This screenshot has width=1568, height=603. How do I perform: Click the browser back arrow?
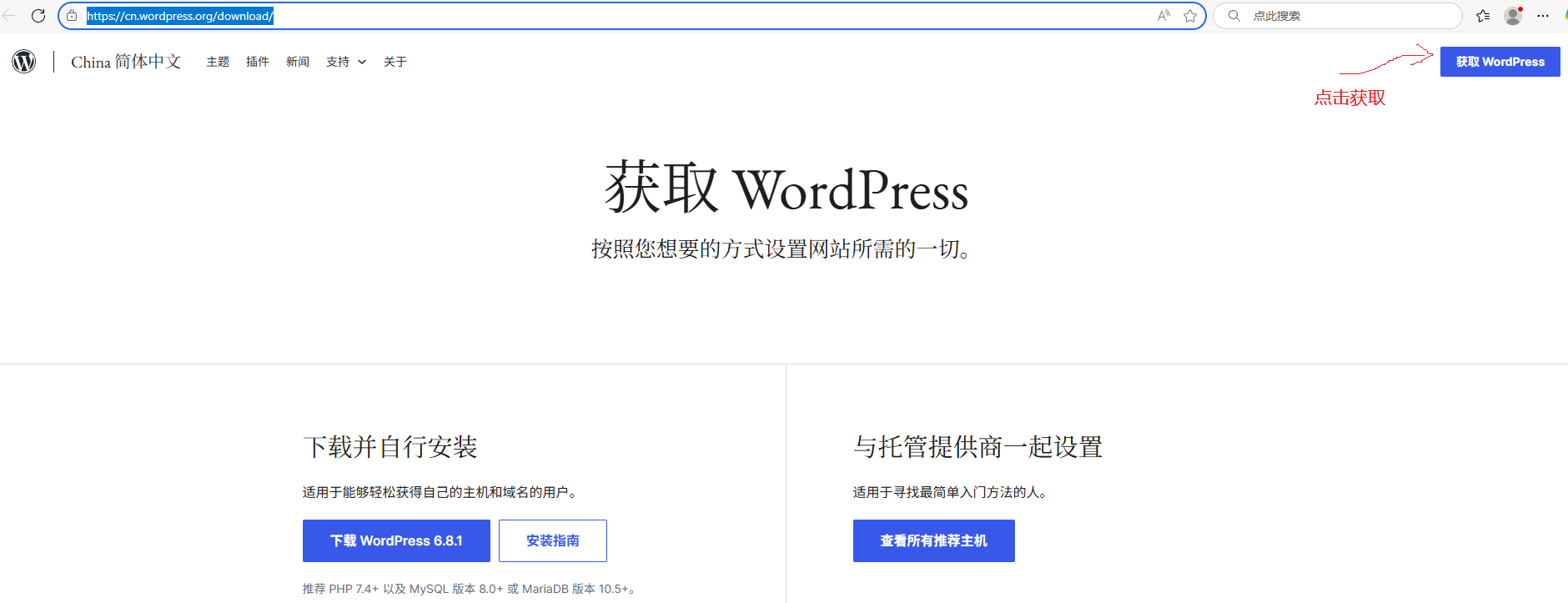8,16
